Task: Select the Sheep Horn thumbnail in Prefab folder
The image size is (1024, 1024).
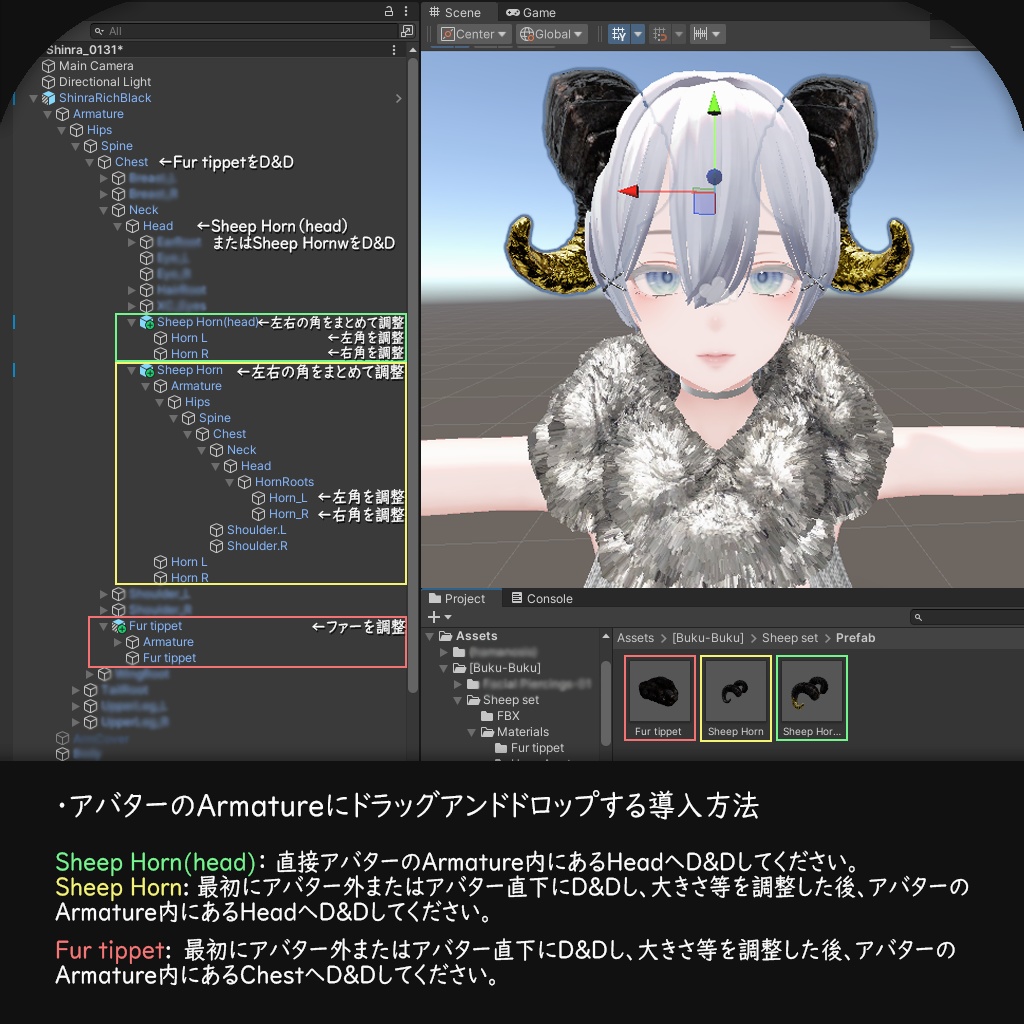Action: [x=735, y=690]
